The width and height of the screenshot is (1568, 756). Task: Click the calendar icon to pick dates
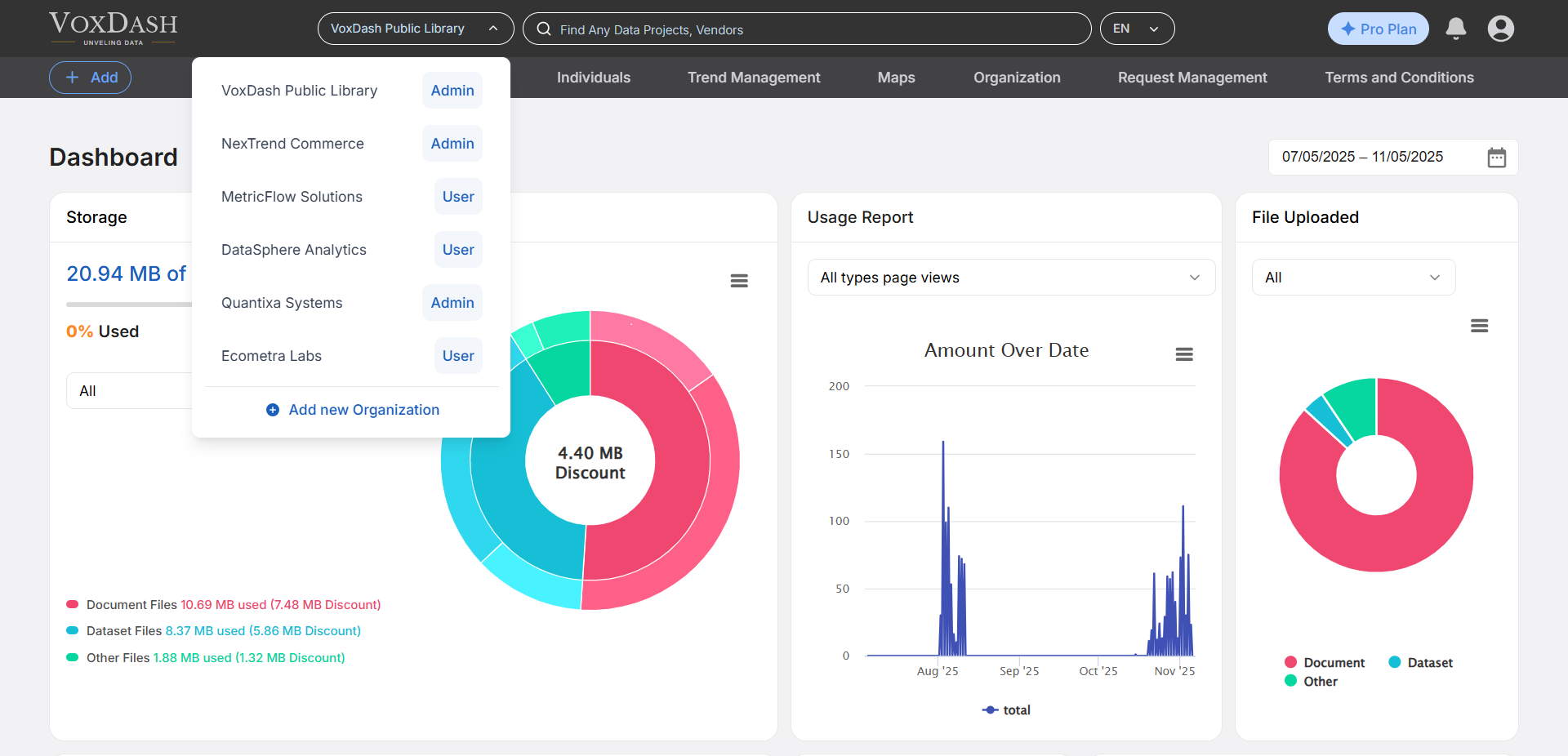pyautogui.click(x=1497, y=157)
